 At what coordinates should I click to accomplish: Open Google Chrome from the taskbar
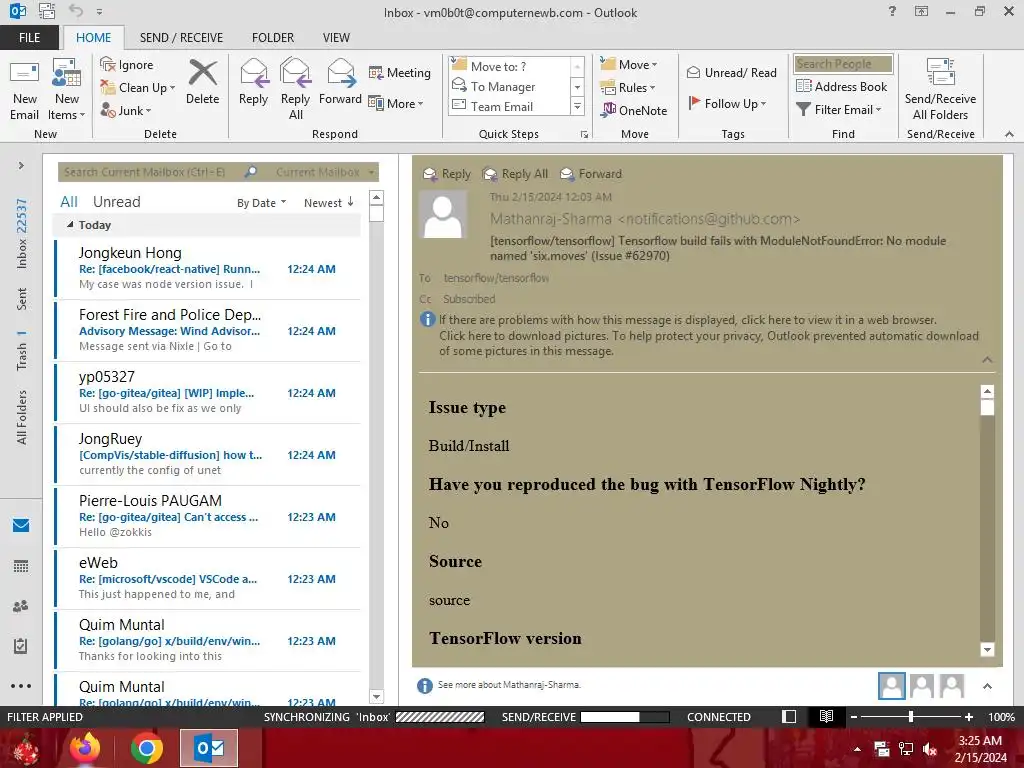[146, 748]
